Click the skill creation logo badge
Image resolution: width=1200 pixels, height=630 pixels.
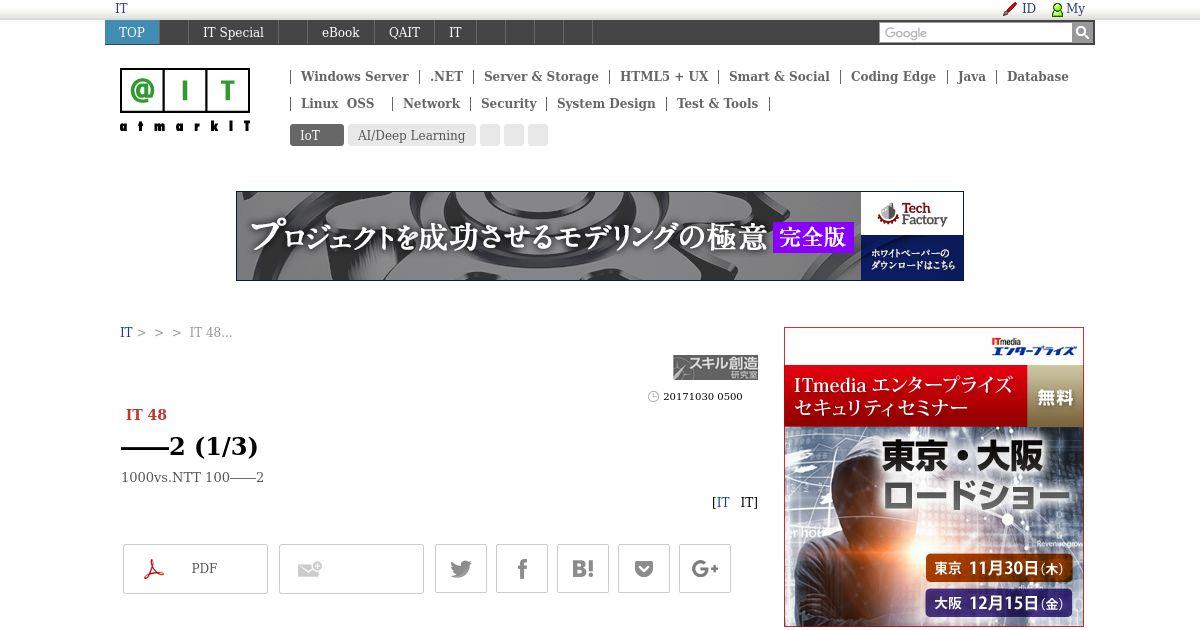(715, 367)
